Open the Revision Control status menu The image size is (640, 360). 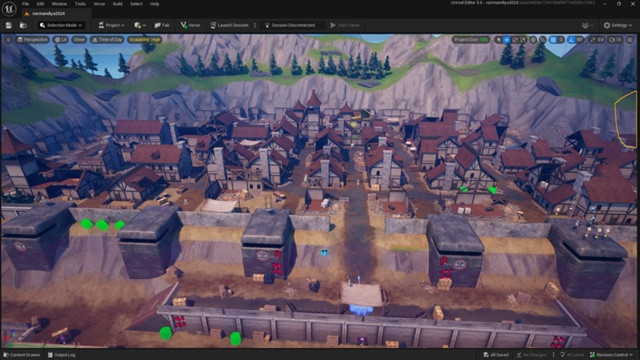click(x=611, y=355)
